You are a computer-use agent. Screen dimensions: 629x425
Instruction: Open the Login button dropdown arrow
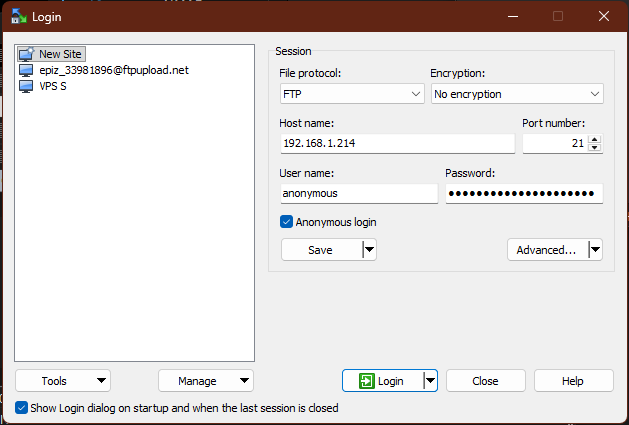(430, 381)
